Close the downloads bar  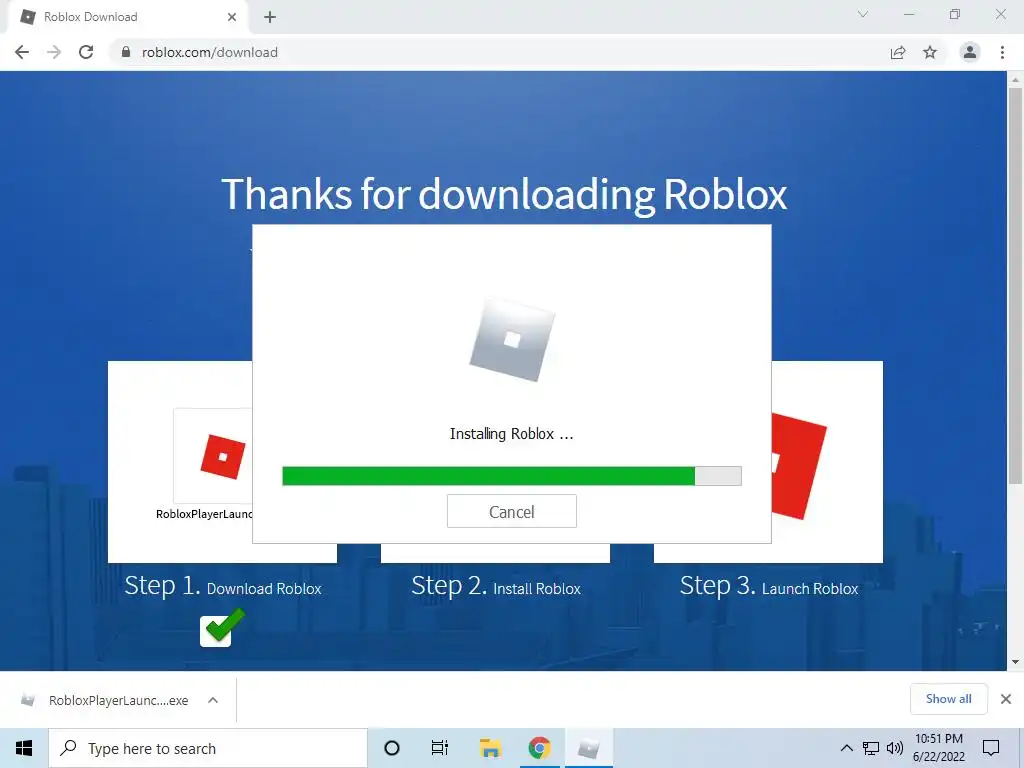coord(1006,699)
